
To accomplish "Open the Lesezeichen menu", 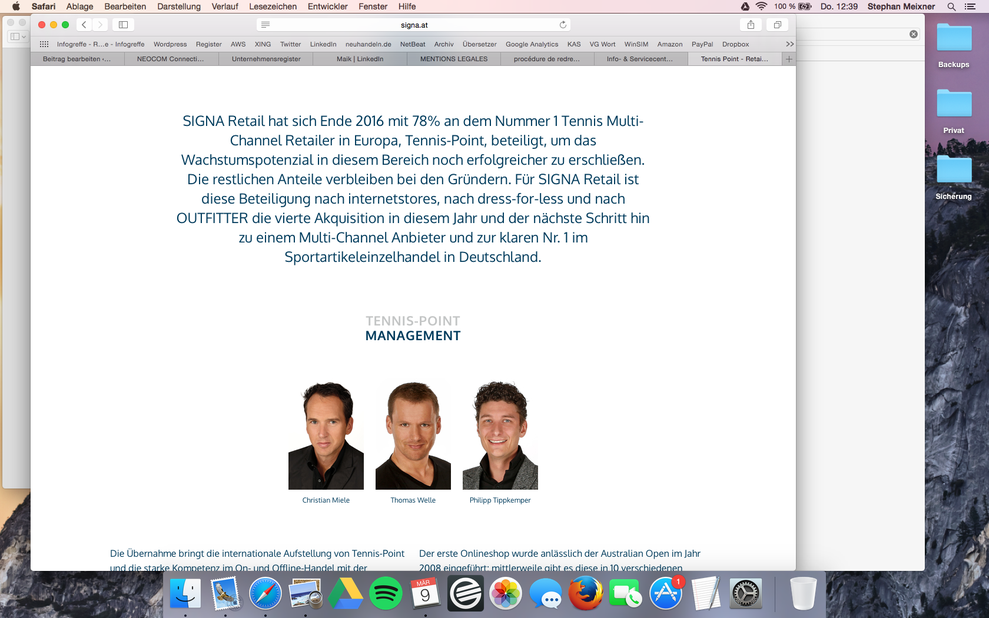I will pyautogui.click(x=272, y=6).
